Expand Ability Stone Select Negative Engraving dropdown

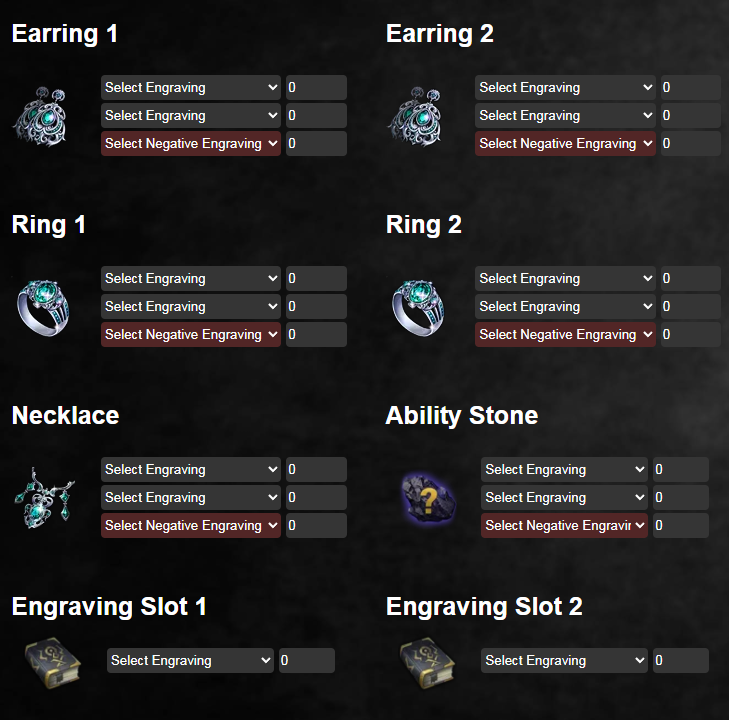point(564,525)
